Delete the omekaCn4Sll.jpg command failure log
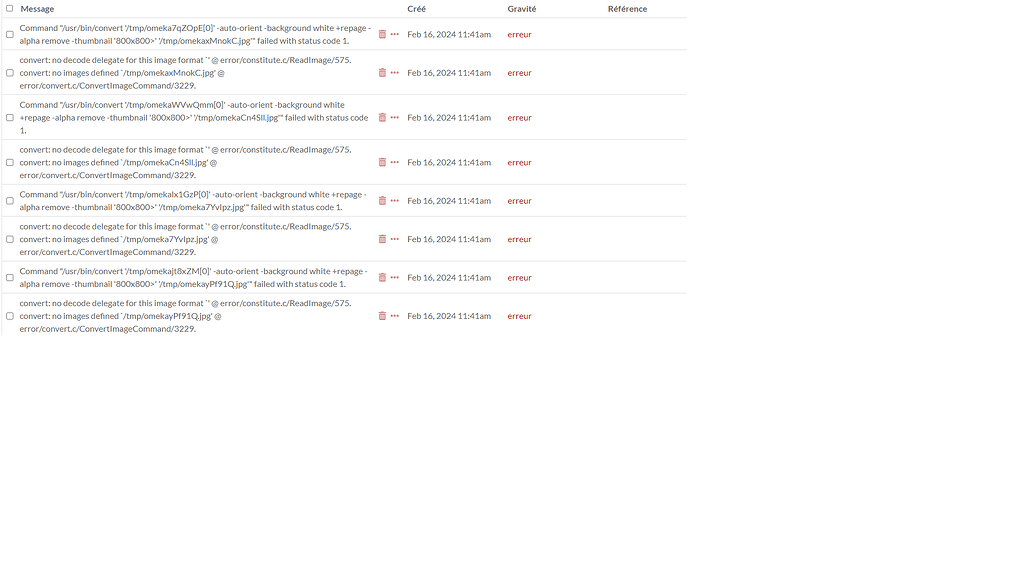 [382, 117]
